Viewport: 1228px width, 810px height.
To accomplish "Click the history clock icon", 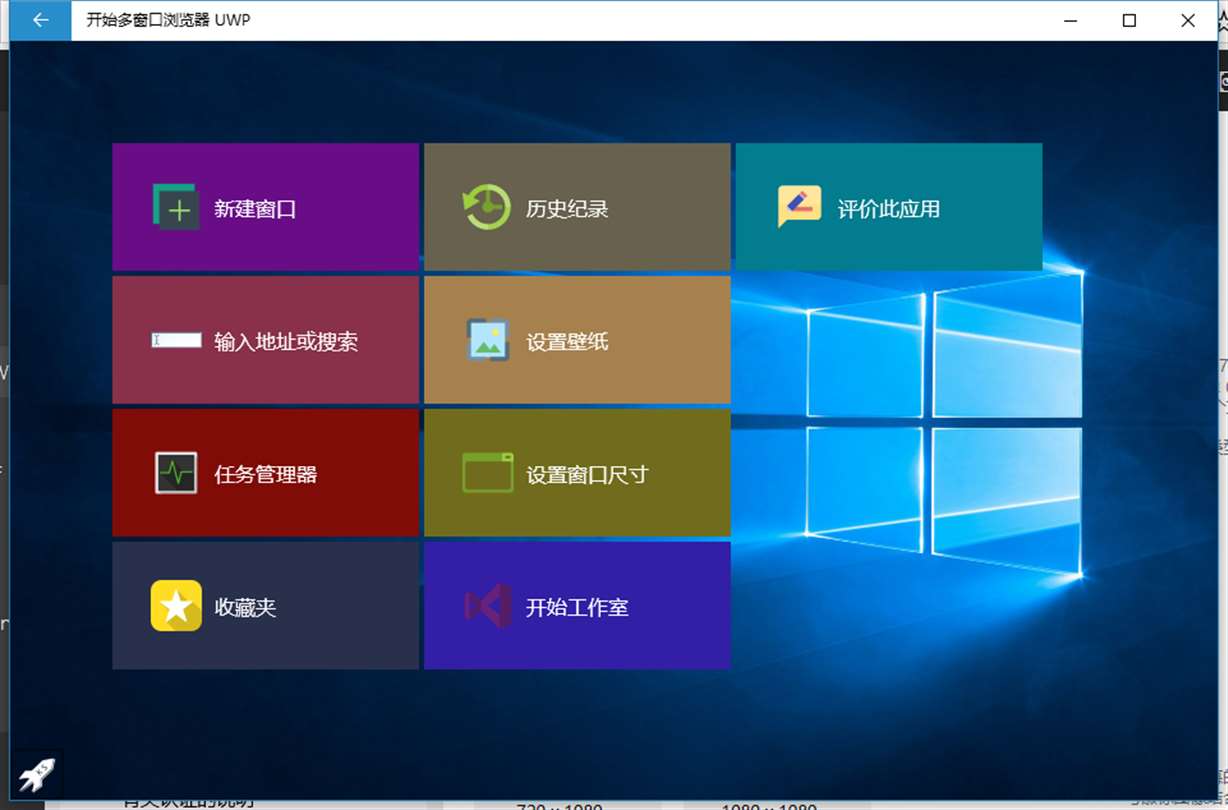I will 487,207.
